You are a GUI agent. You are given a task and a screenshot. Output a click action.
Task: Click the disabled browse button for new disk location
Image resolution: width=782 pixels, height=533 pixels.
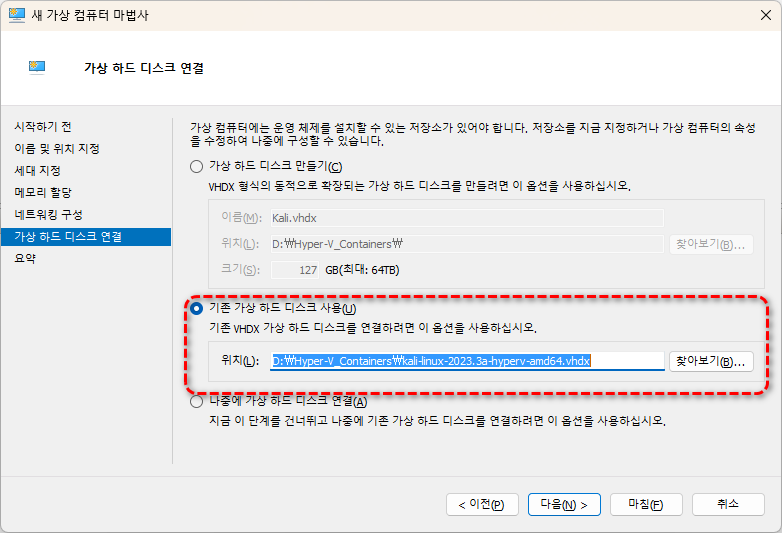pyautogui.click(x=711, y=244)
